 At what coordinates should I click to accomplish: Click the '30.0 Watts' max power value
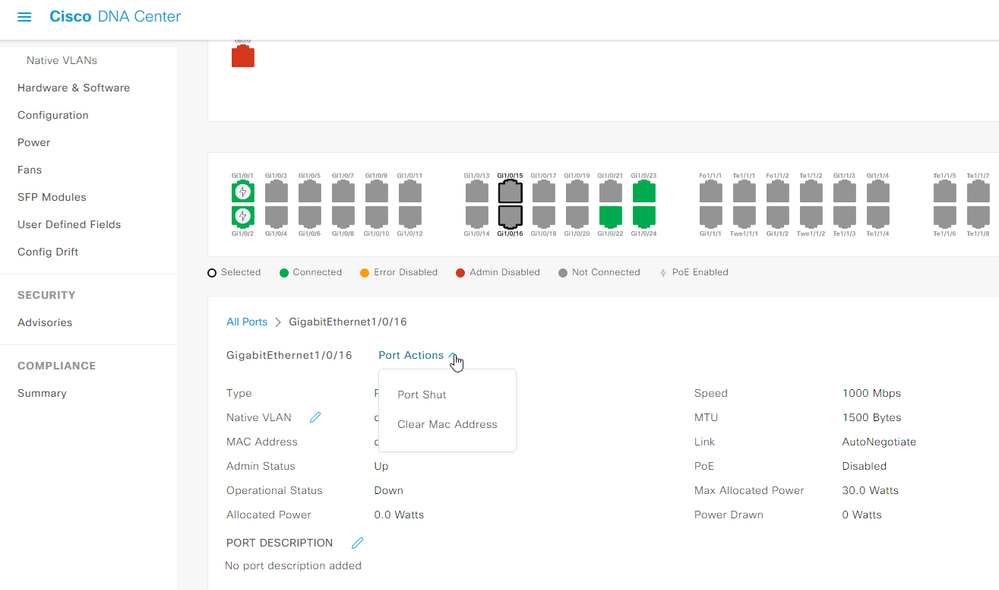[870, 490]
